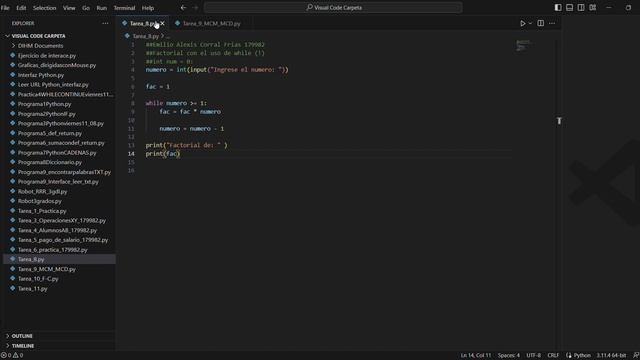Open Programa5_def_return.py file
Image resolution: width=640 pixels, height=360 pixels.
point(50,133)
